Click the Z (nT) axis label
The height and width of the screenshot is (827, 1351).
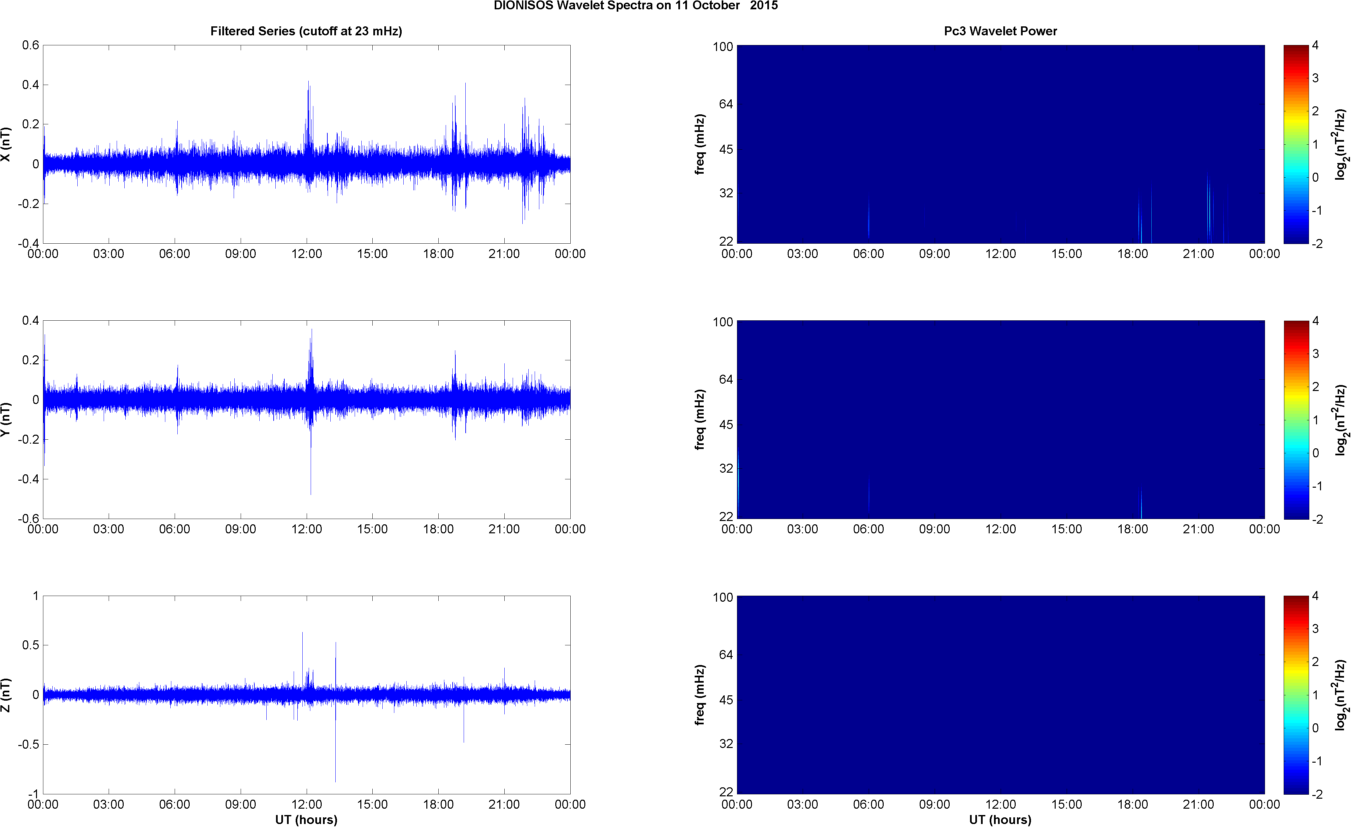(7, 695)
